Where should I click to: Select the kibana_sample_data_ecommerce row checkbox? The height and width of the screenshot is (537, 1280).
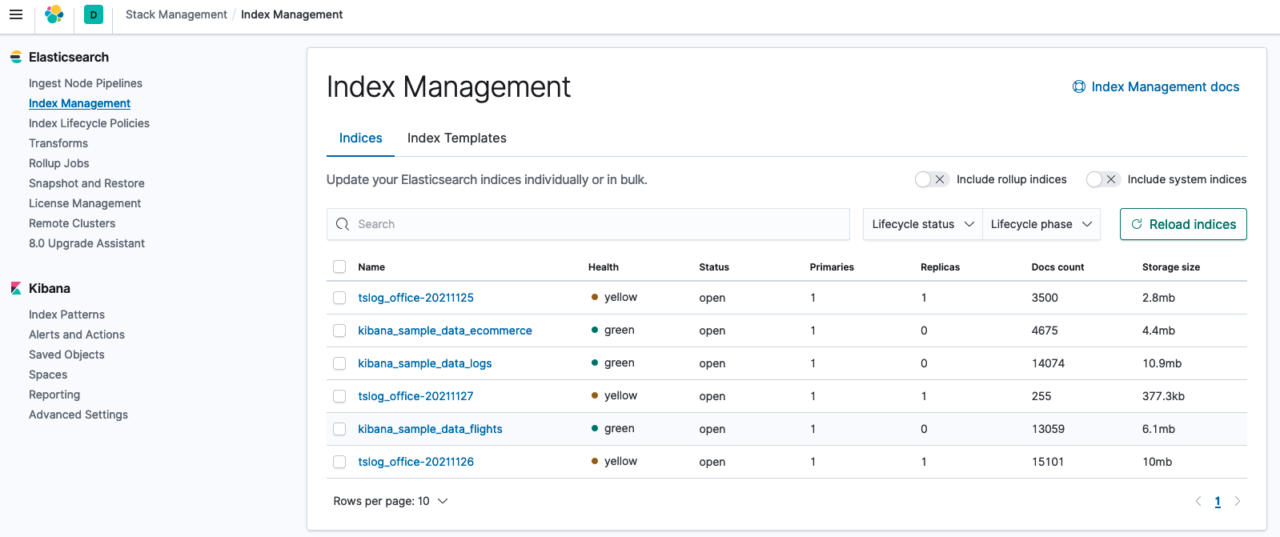[339, 330]
